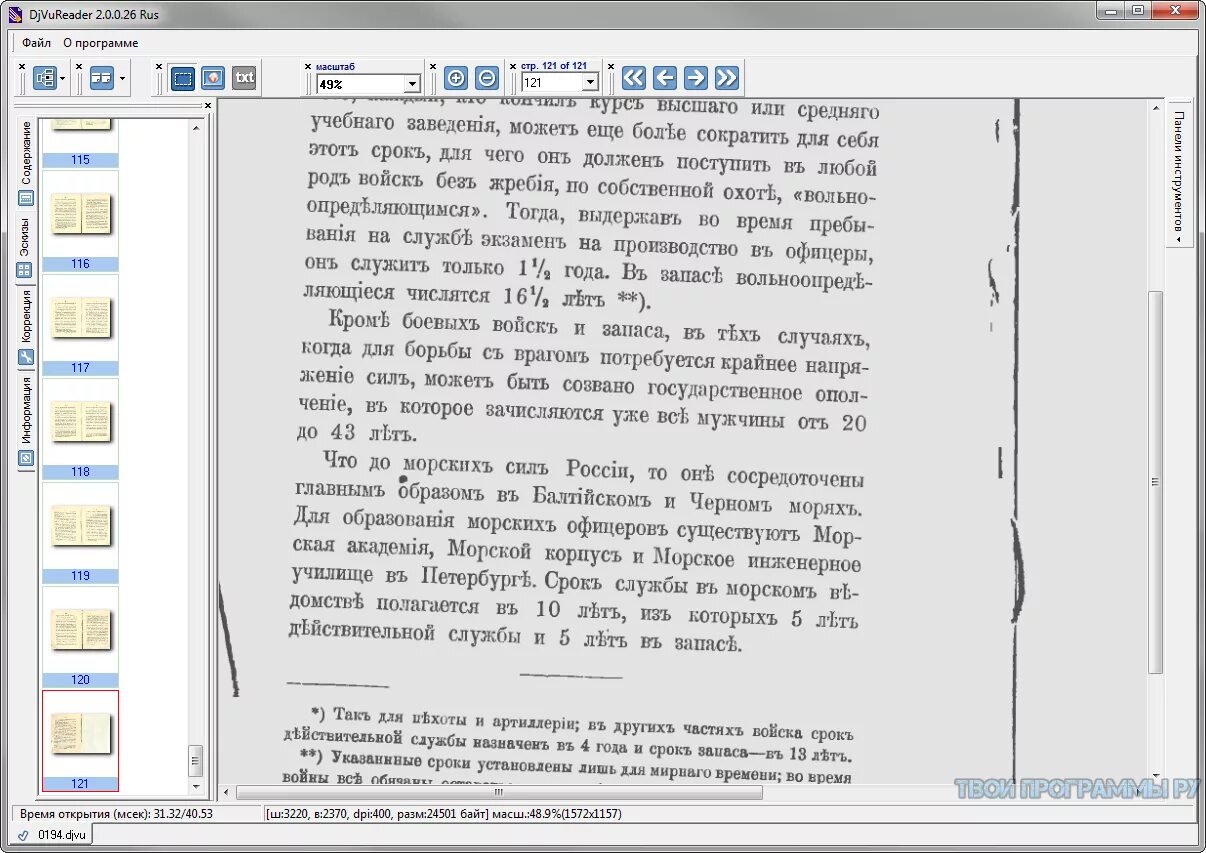Viewport: 1206px width, 853px height.
Task: Close the view mode toolbar group
Action: pos(79,66)
